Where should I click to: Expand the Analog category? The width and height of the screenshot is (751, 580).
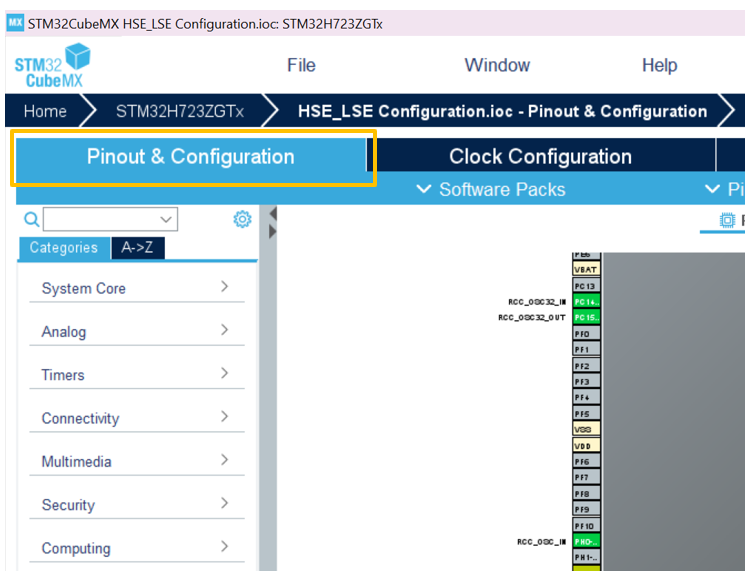[137, 331]
